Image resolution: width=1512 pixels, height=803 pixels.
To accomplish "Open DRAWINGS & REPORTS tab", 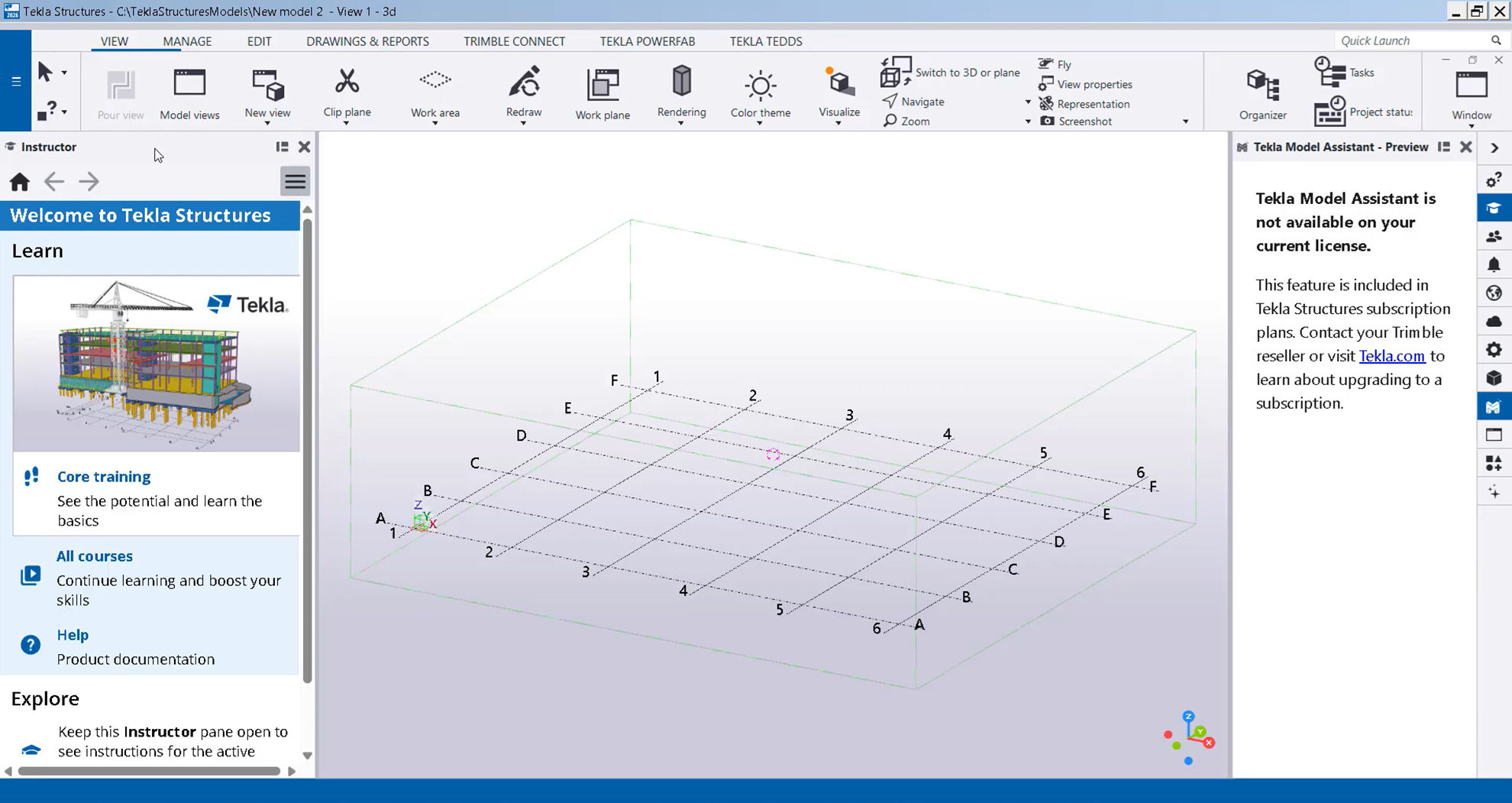I will [367, 41].
